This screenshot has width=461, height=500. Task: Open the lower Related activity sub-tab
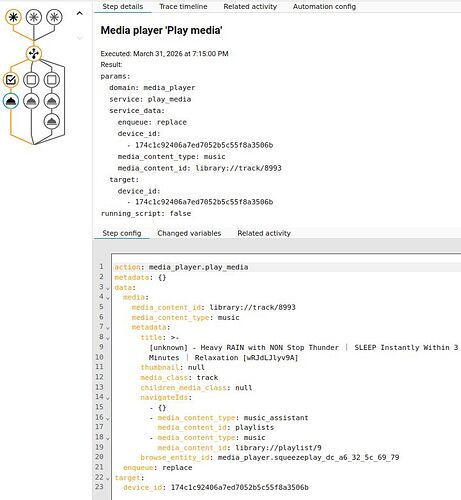pos(264,233)
